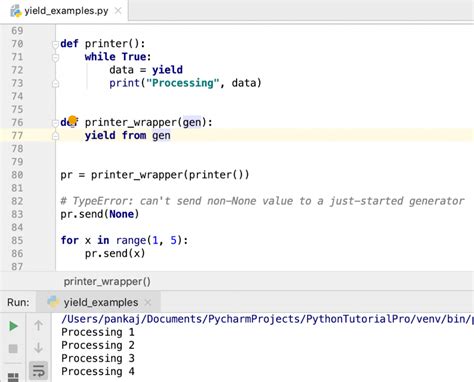Click fold end marker on line 73
The width and height of the screenshot is (474, 382).
pos(55,84)
